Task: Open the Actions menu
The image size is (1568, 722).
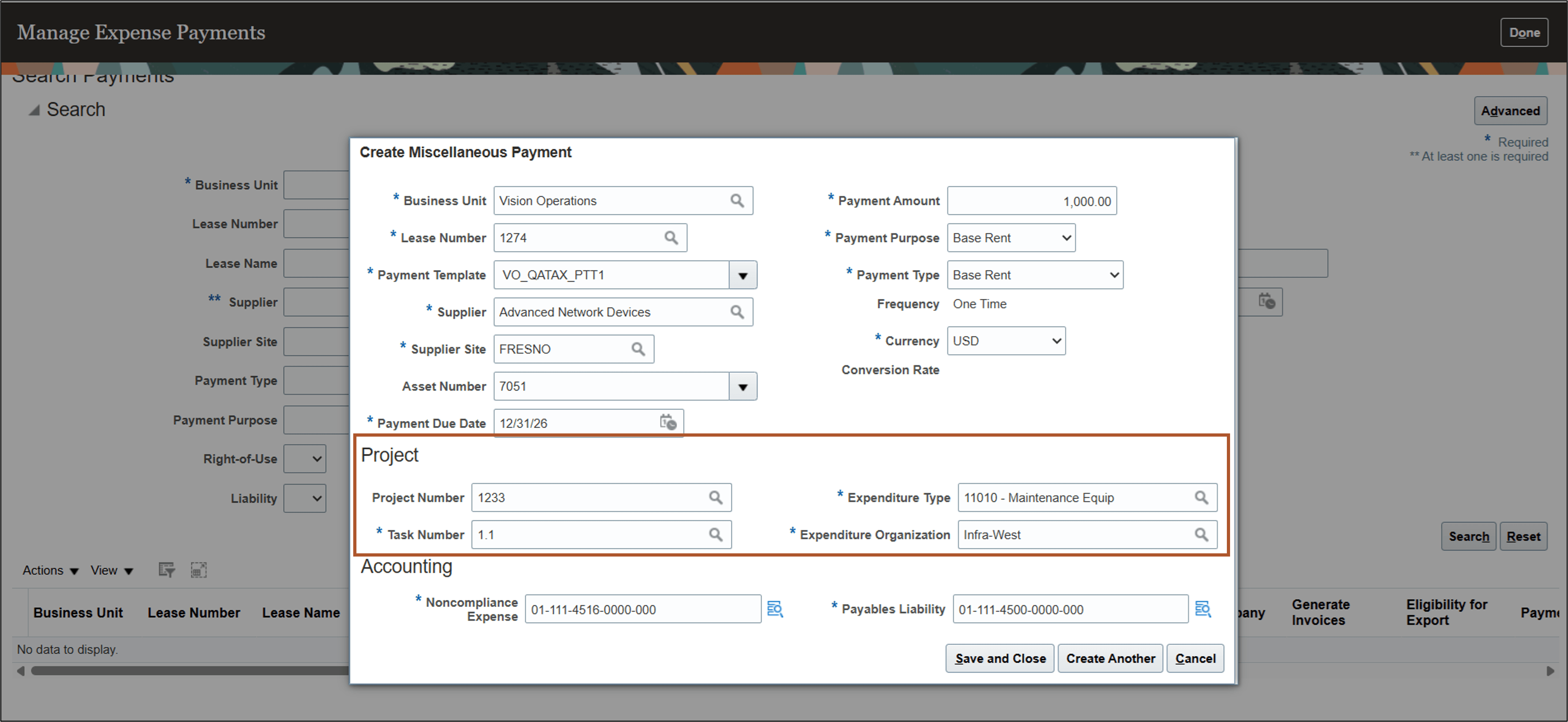Action: click(x=49, y=570)
